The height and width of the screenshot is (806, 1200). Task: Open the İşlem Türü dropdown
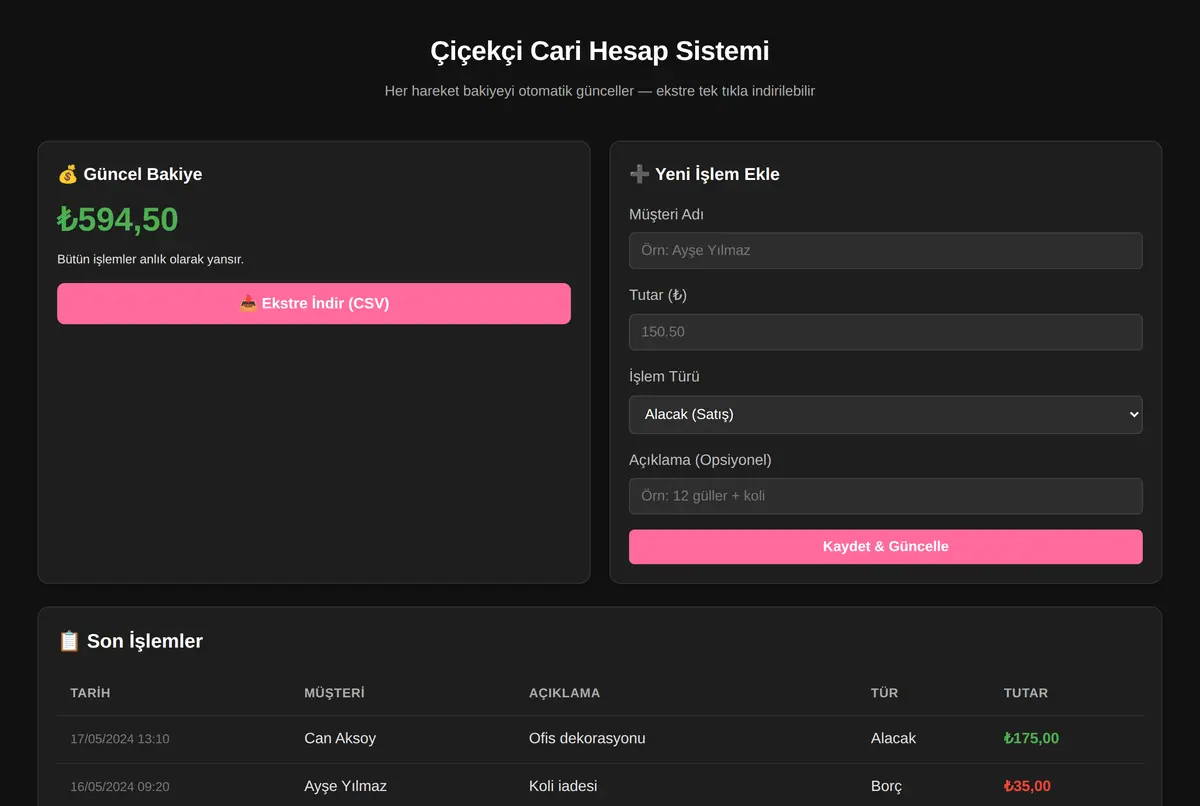tap(886, 414)
